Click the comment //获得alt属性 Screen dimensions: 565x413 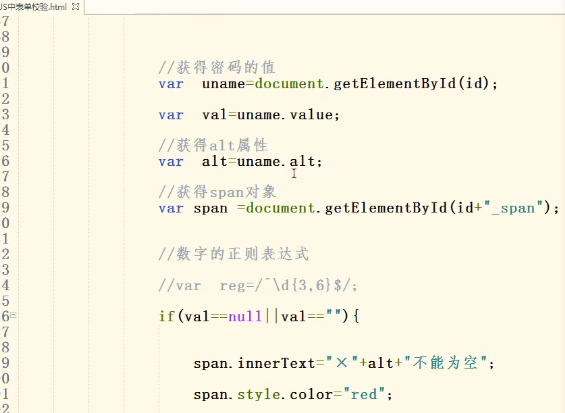coord(213,145)
